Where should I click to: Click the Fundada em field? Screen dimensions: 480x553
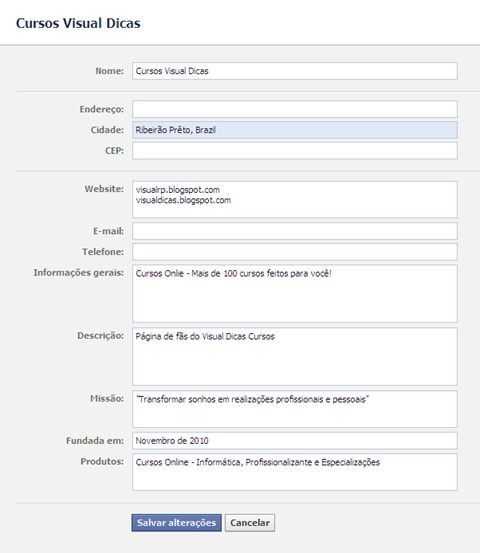(295, 440)
